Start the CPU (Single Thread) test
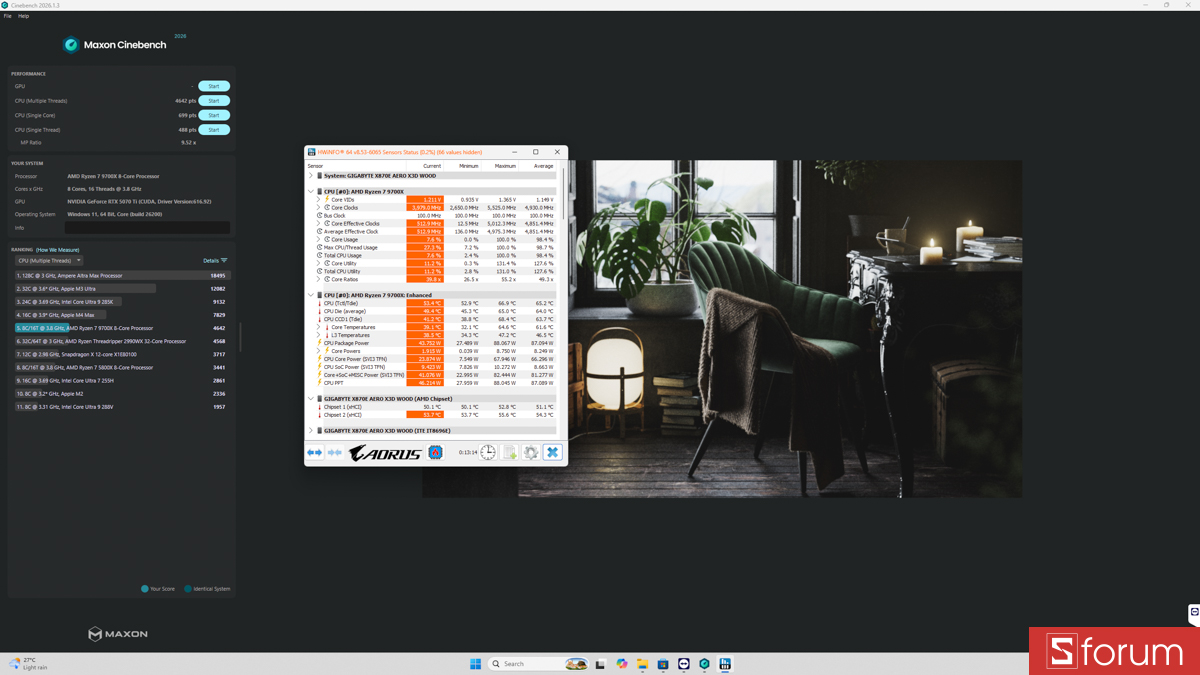Viewport: 1200px width, 675px height. (214, 130)
